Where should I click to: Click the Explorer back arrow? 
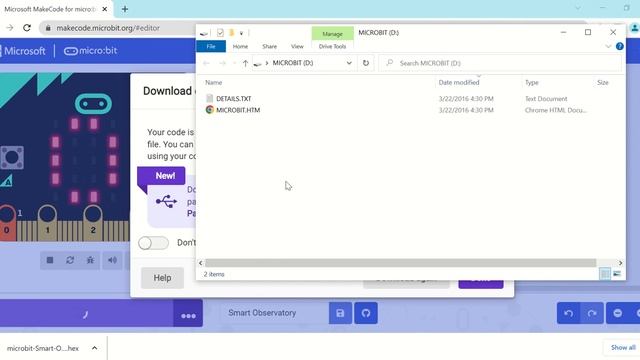[206, 63]
